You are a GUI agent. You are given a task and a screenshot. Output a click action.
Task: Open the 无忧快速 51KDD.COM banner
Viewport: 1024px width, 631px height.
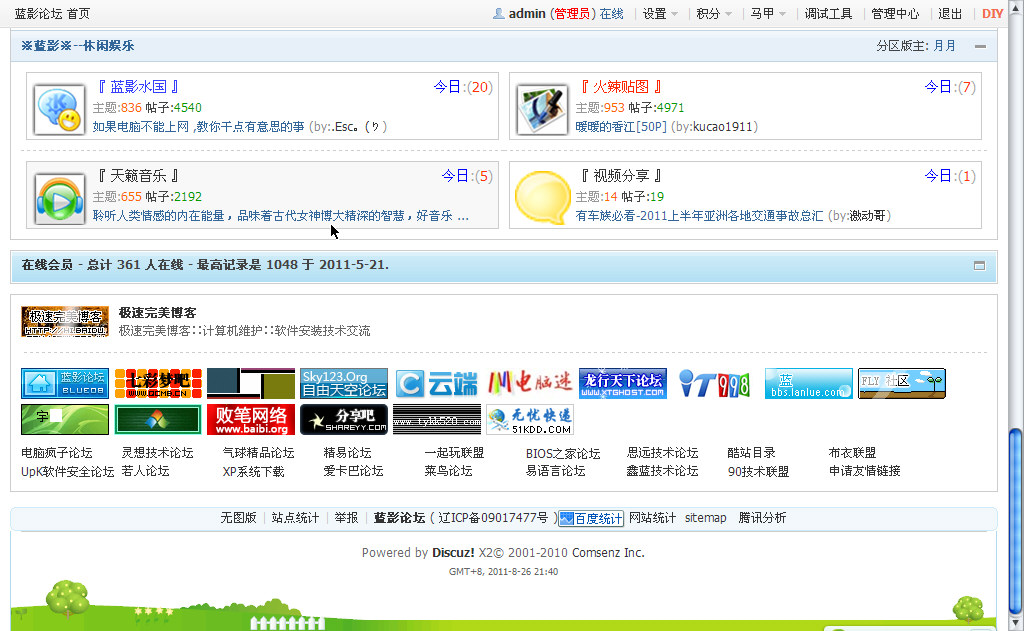[530, 419]
